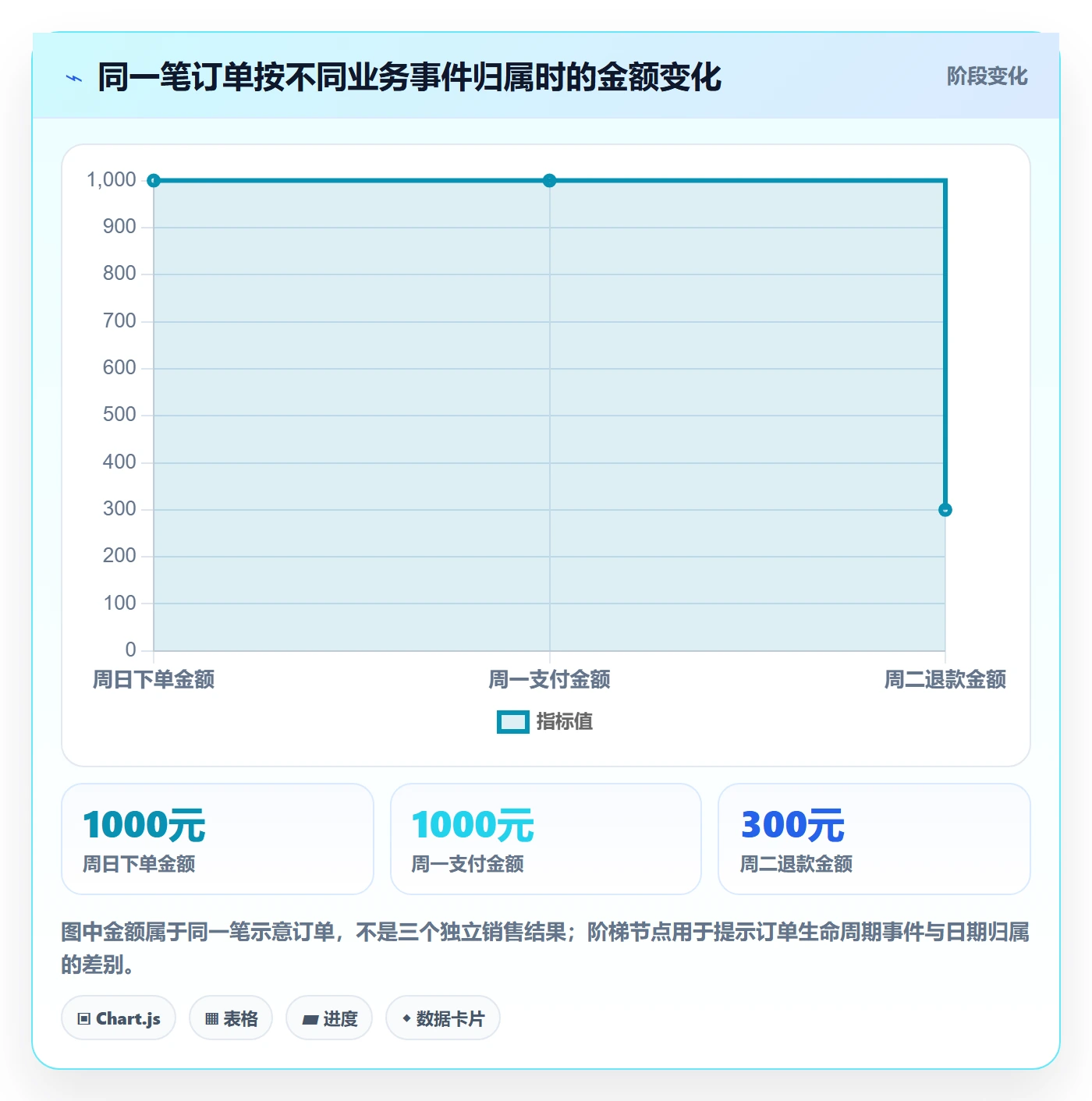The width and height of the screenshot is (1092, 1101).
Task: Click the 周一支付金额 data point on the chart
Action: (x=550, y=181)
